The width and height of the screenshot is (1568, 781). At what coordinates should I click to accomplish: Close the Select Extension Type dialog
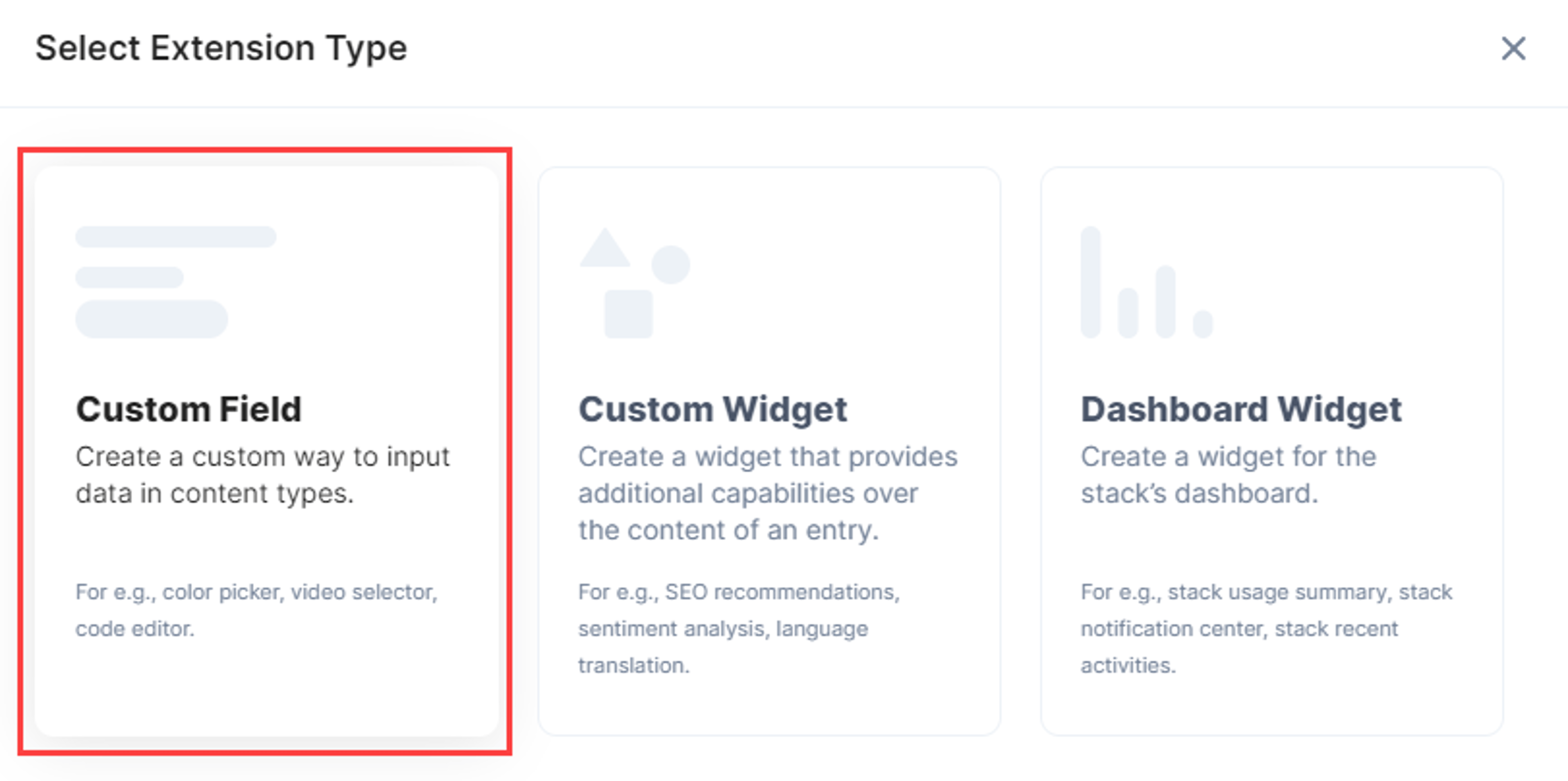[1513, 49]
